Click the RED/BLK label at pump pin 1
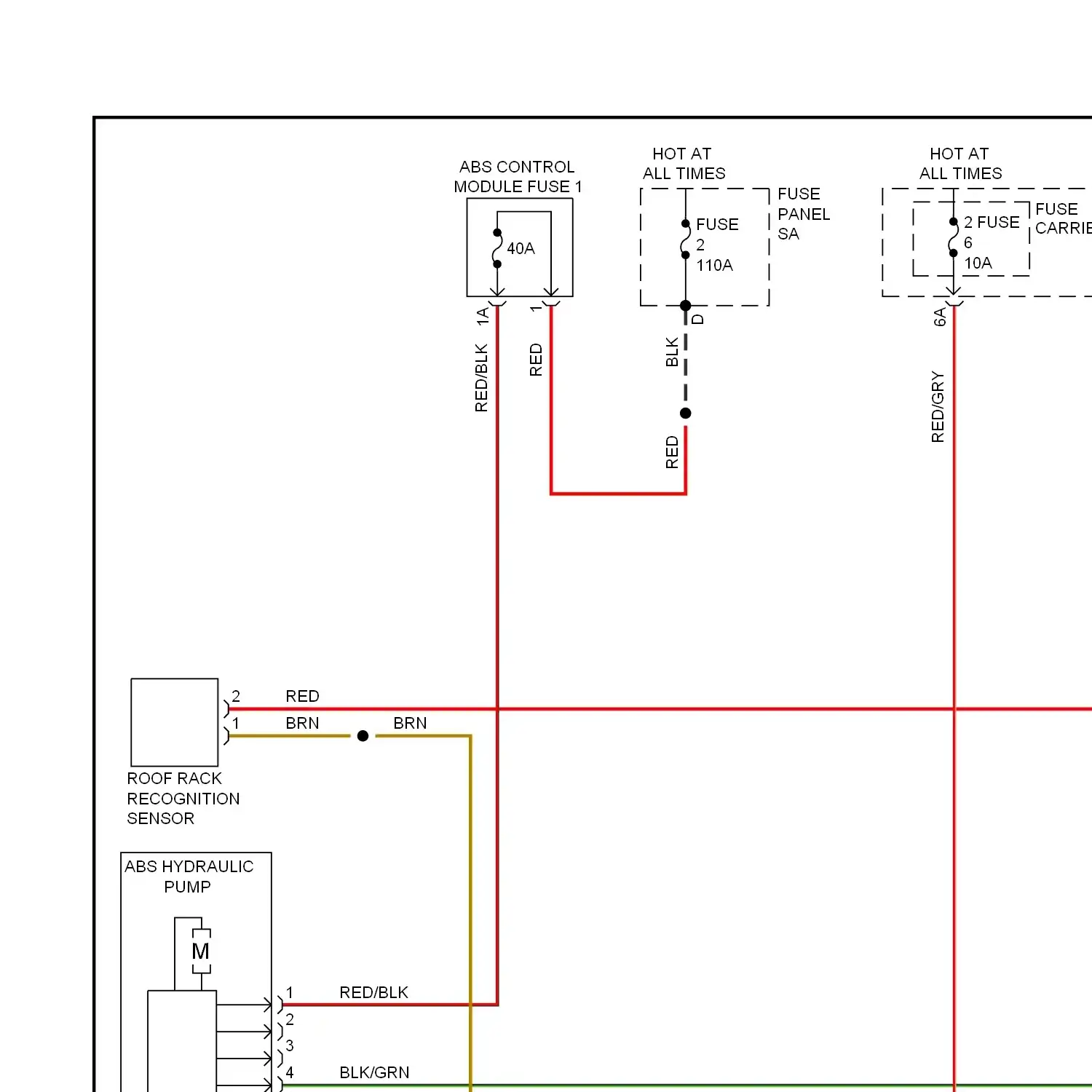Image resolution: width=1092 pixels, height=1092 pixels. pyautogui.click(x=373, y=993)
